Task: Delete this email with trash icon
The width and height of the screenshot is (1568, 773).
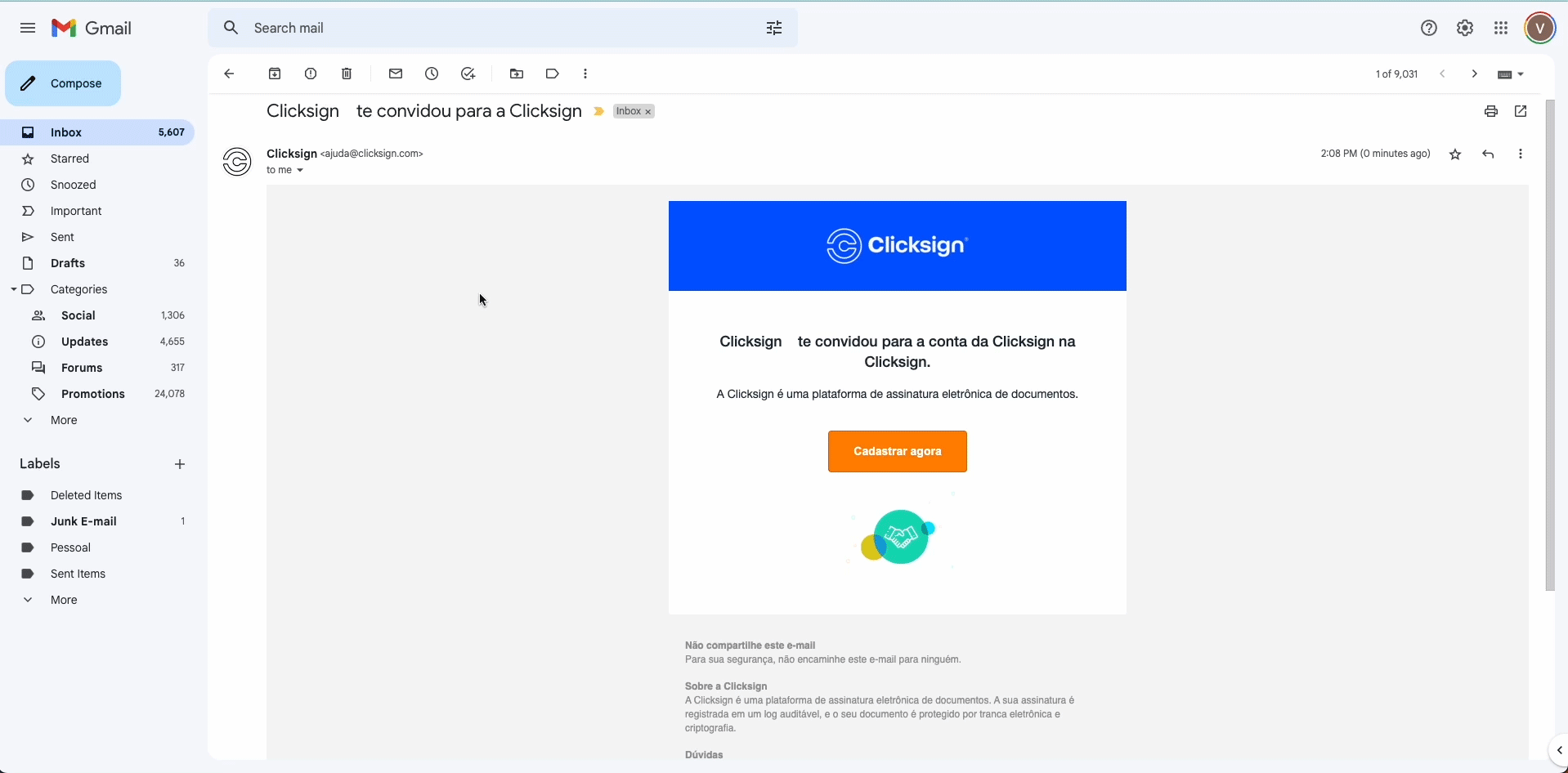Action: click(x=347, y=74)
